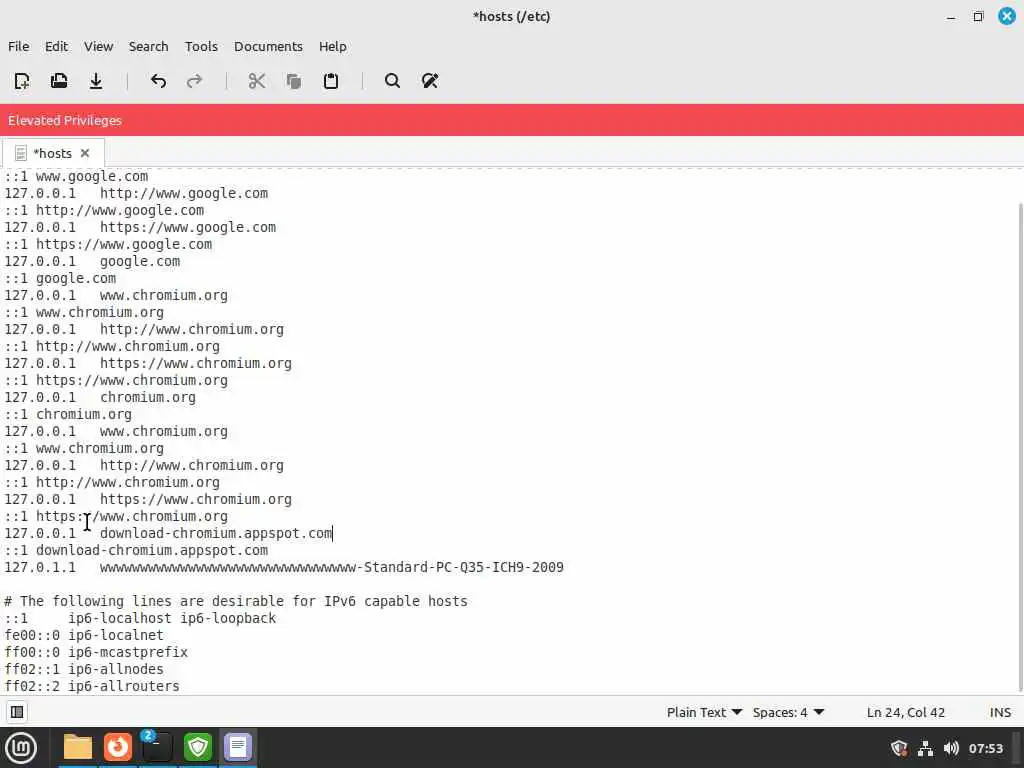Viewport: 1024px width, 768px height.
Task: Click the 'ip6-localhost ip6-loopback' line
Action: pyautogui.click(x=140, y=618)
